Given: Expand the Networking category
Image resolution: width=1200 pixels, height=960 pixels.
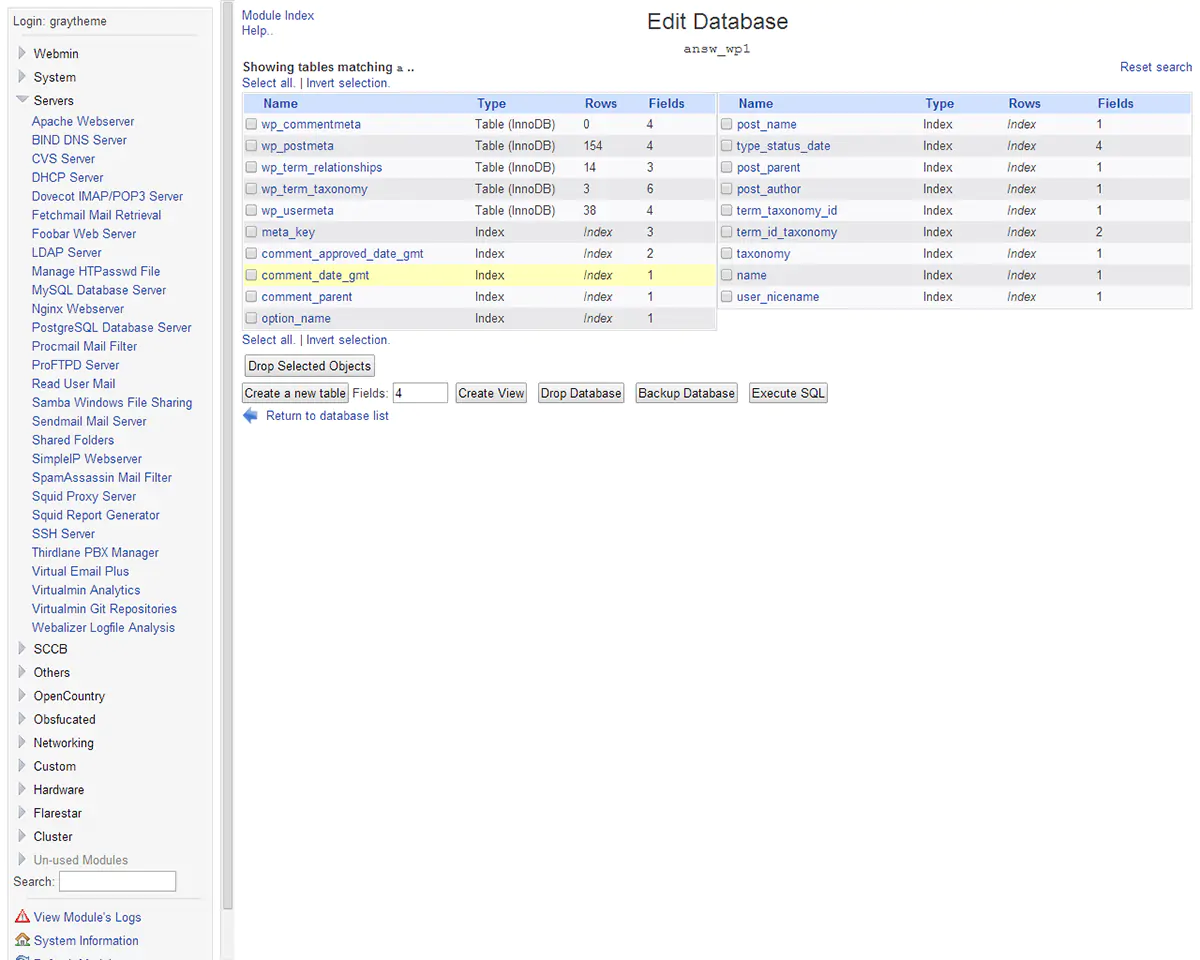Looking at the screenshot, I should point(22,743).
